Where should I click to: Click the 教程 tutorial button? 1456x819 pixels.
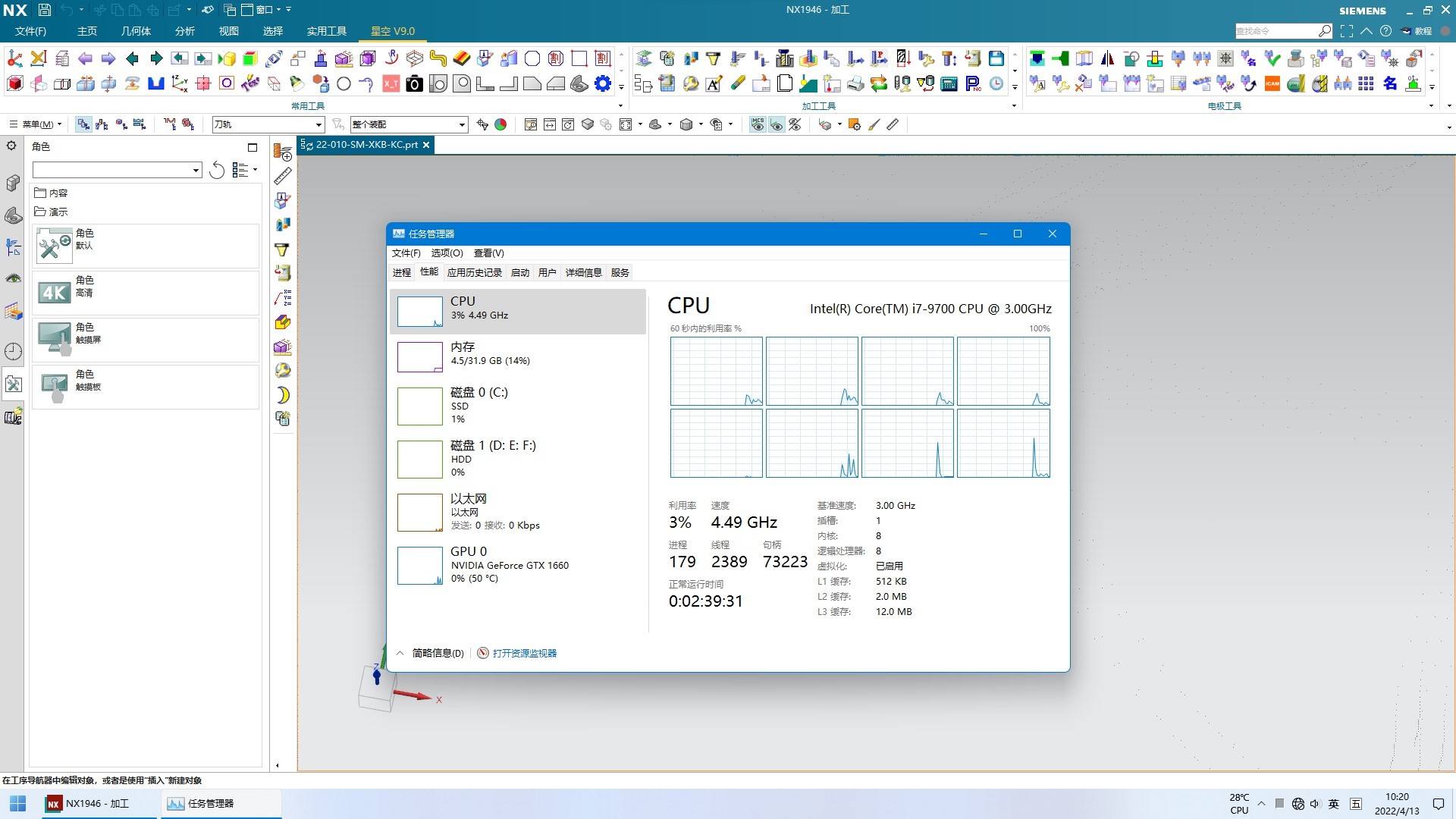[x=1416, y=31]
